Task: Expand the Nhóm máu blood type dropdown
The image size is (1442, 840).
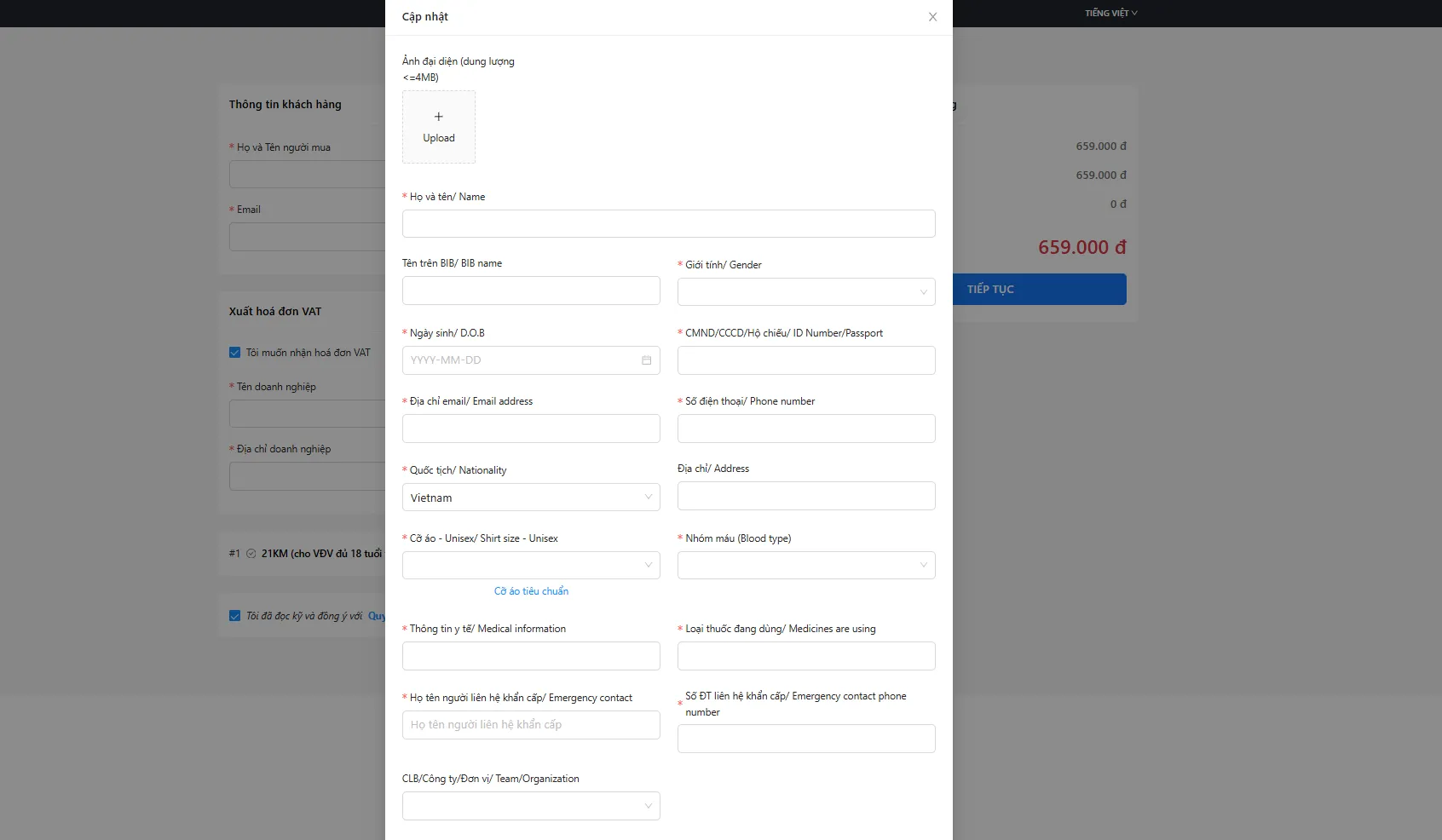Action: [x=805, y=566]
